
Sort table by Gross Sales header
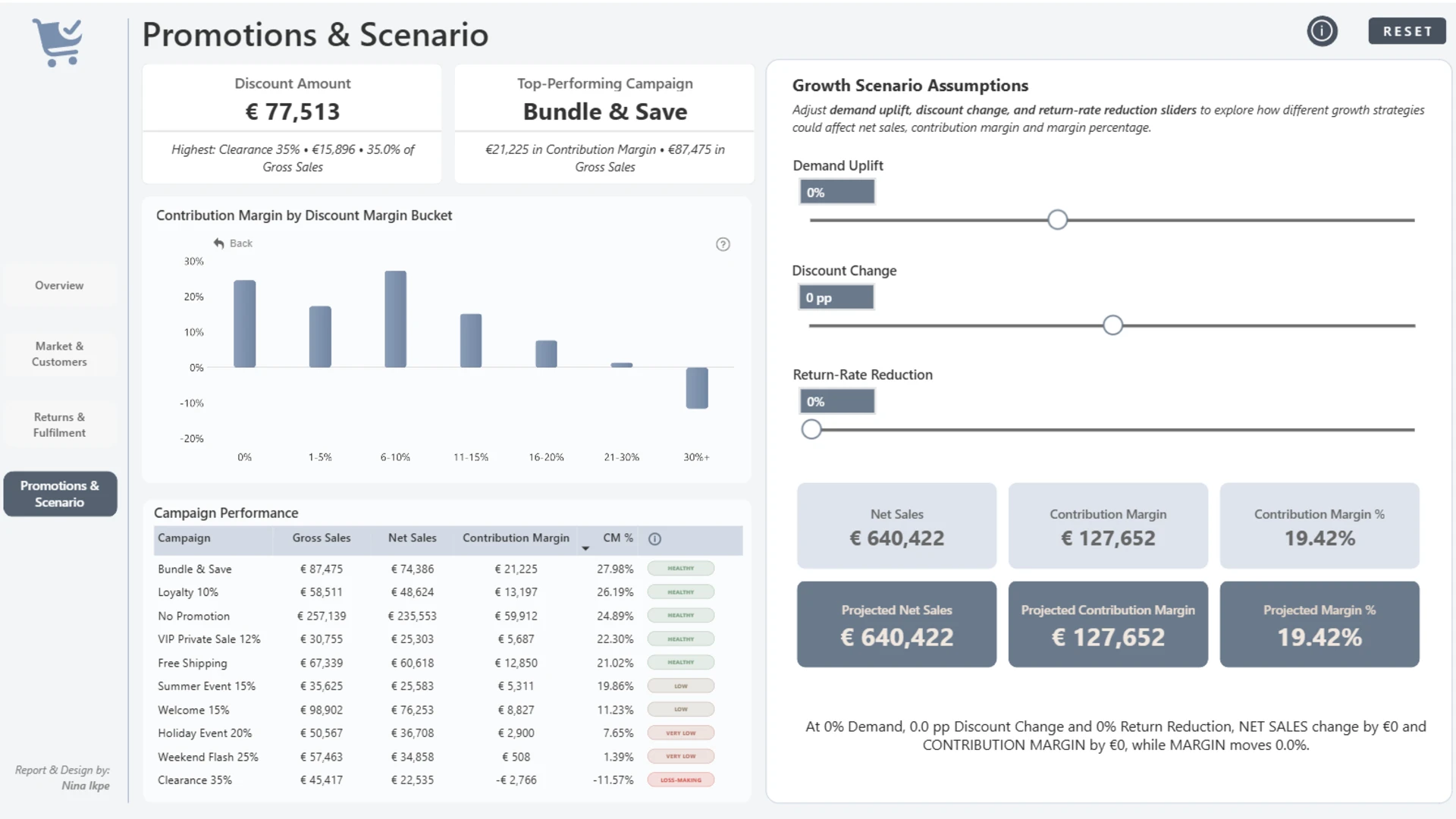[x=322, y=538]
